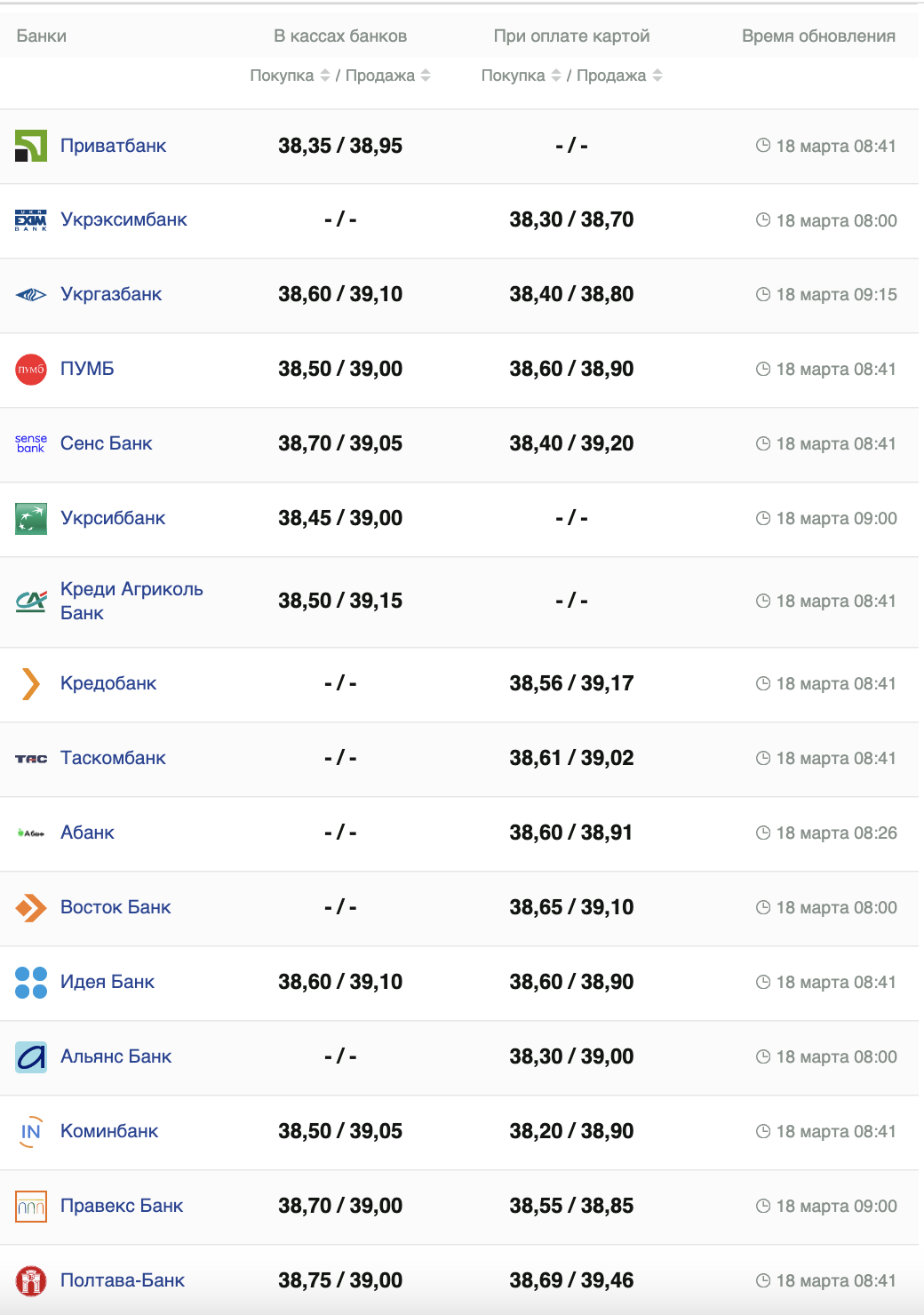Click the Восток Банк orange logo

tap(31, 908)
